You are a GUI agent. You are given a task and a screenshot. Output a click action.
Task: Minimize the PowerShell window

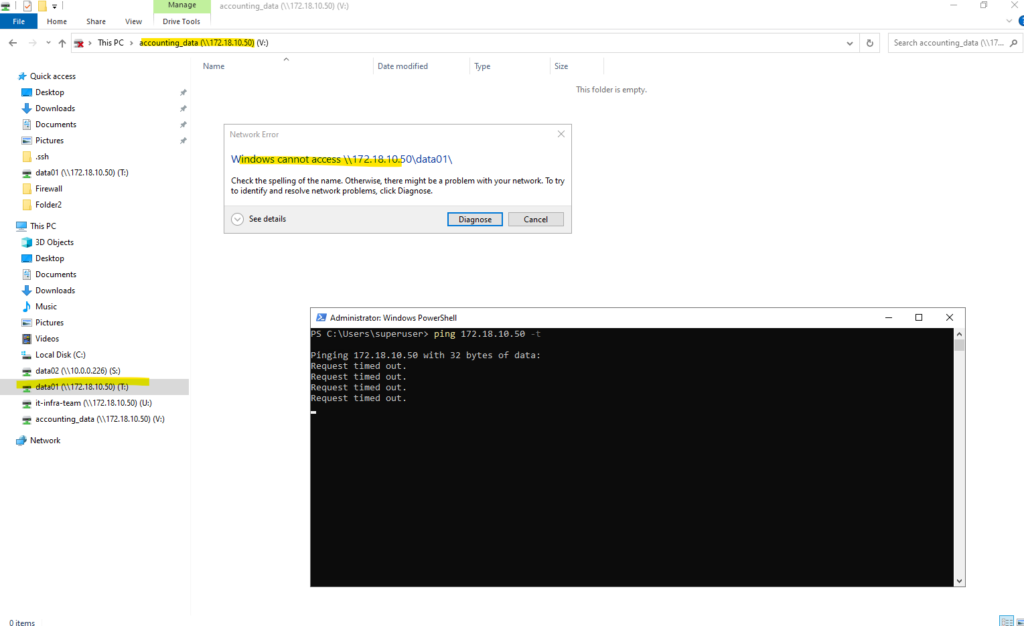[x=888, y=318]
